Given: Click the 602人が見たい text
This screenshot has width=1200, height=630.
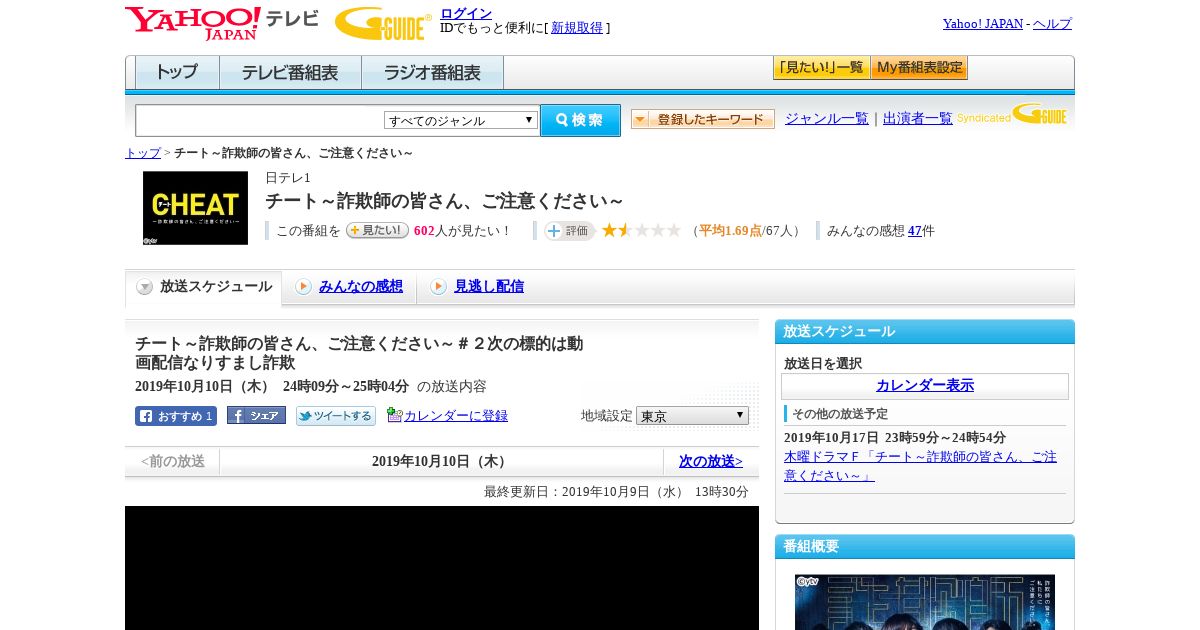Looking at the screenshot, I should click(x=463, y=231).
